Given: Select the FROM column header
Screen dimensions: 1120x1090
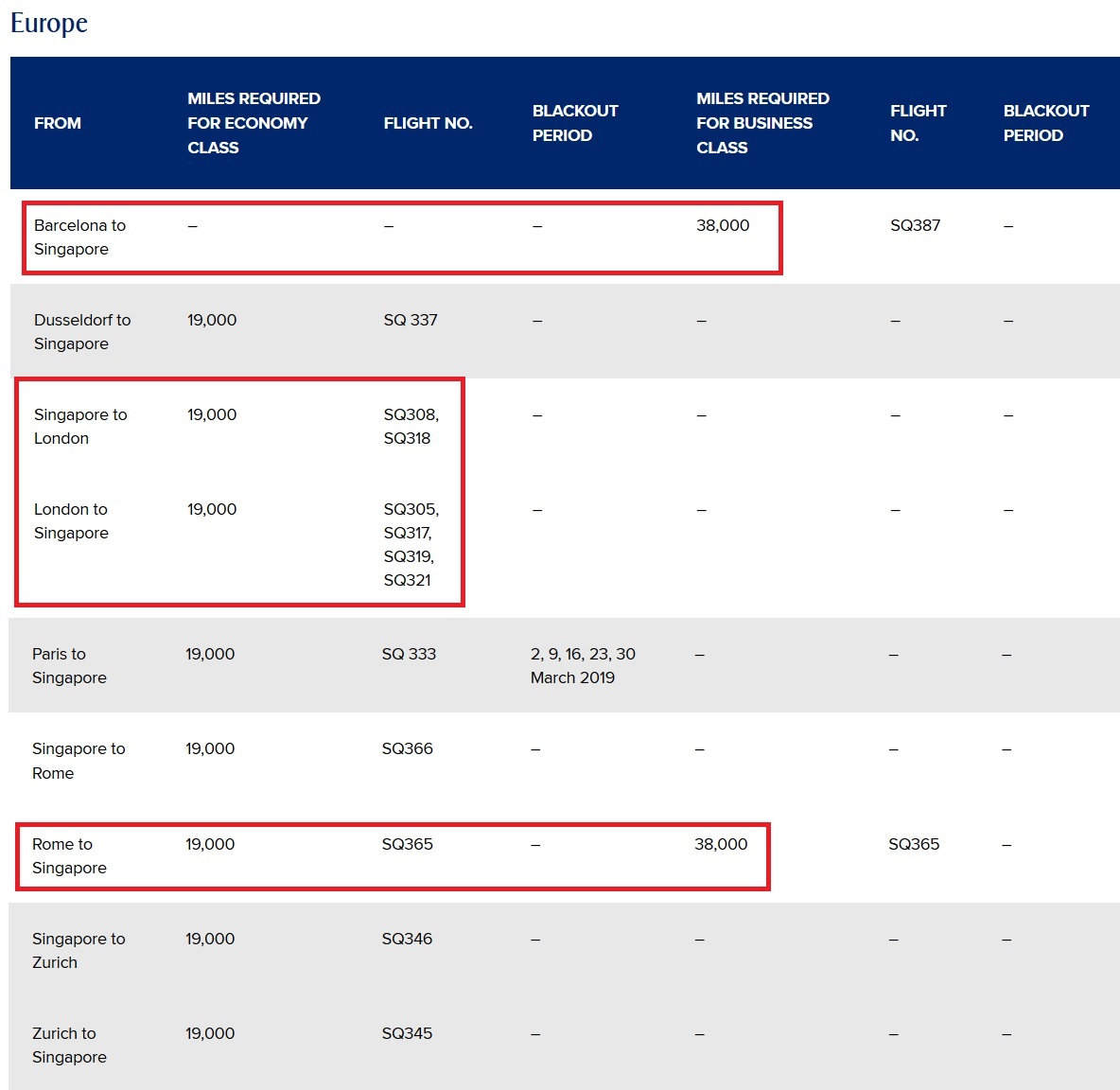Looking at the screenshot, I should [58, 123].
